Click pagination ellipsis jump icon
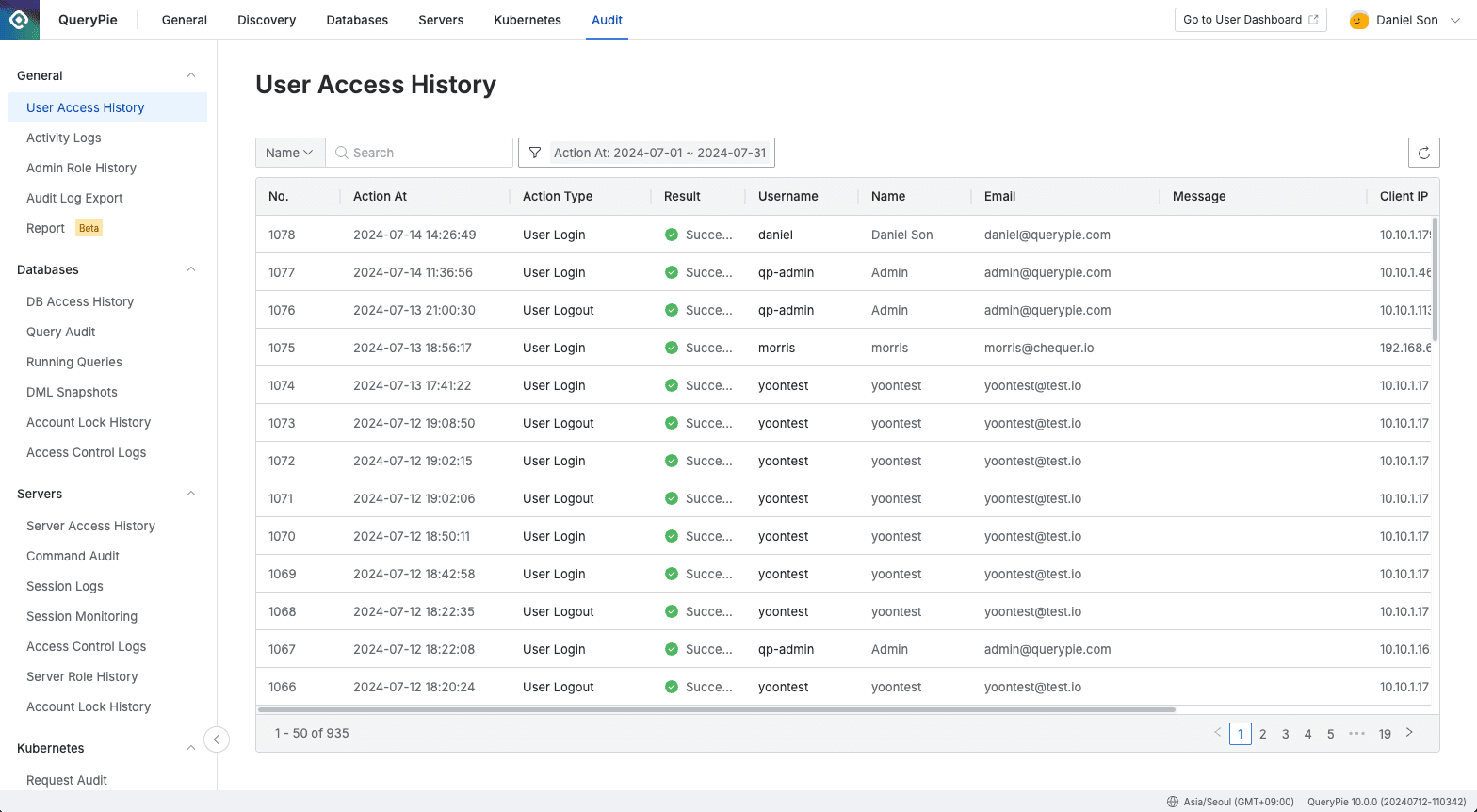The image size is (1477, 812). coord(1356,733)
